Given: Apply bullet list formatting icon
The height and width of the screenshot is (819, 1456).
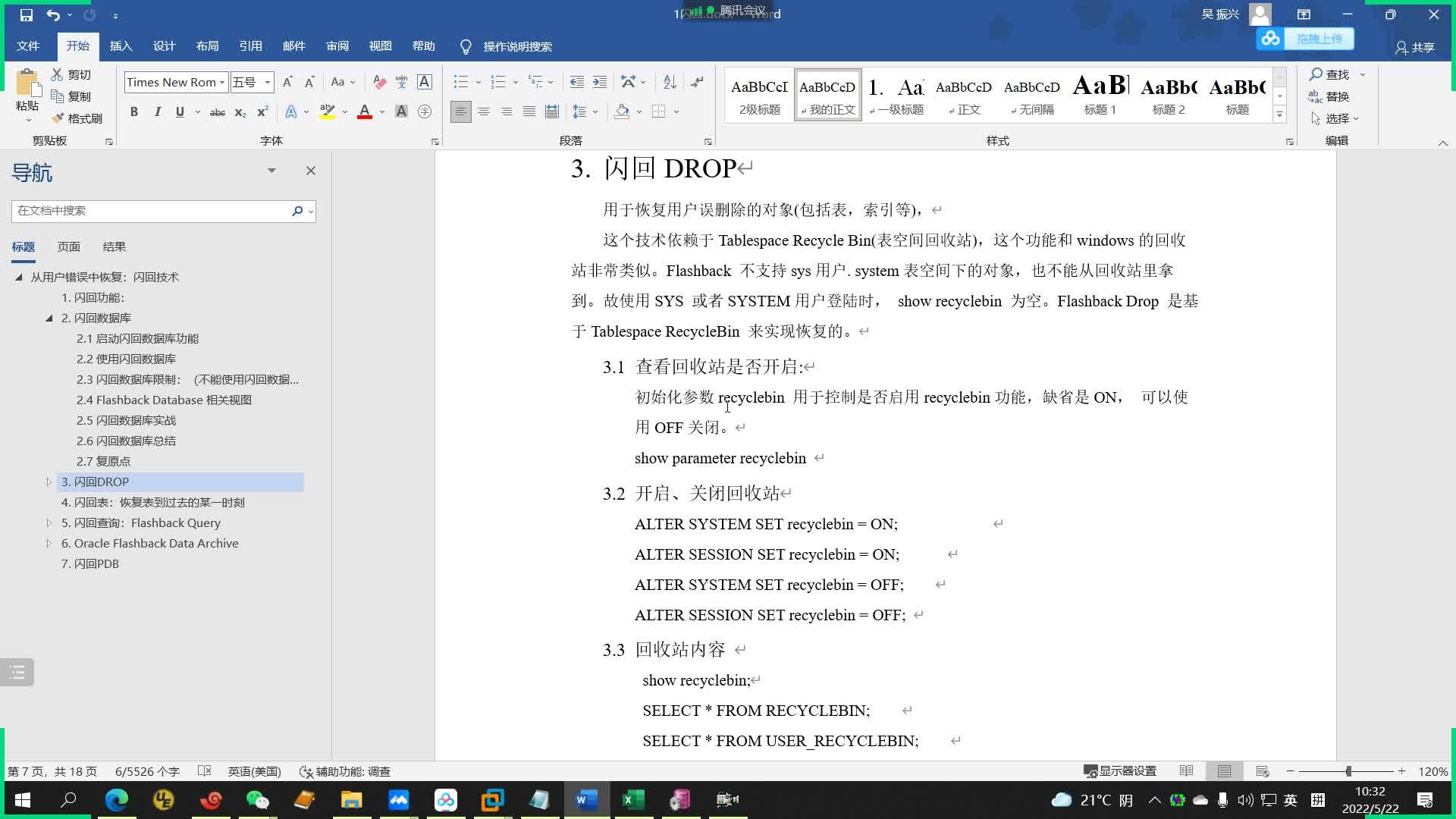Looking at the screenshot, I should point(460,82).
